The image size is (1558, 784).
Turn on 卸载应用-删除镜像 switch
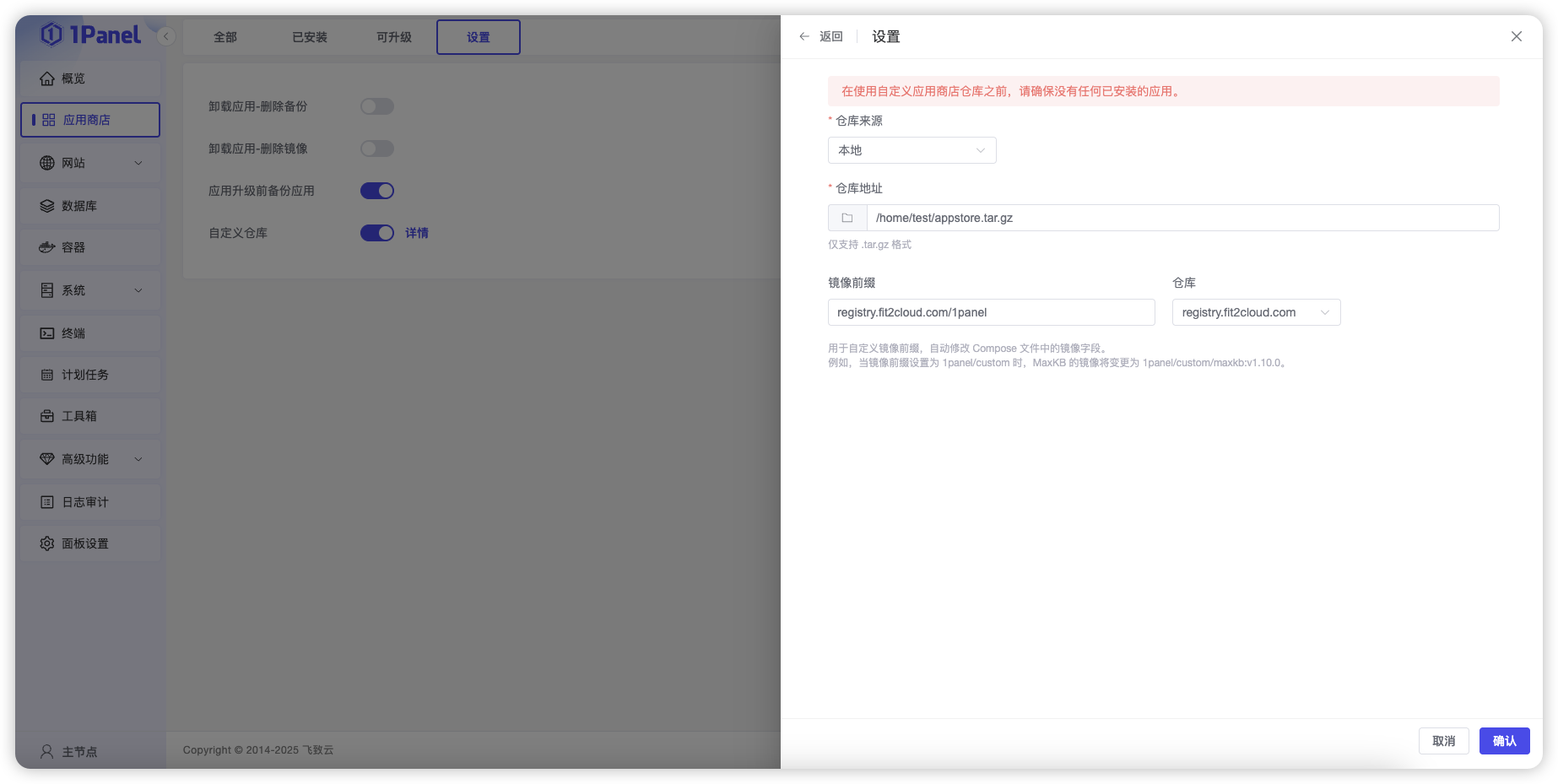(377, 148)
